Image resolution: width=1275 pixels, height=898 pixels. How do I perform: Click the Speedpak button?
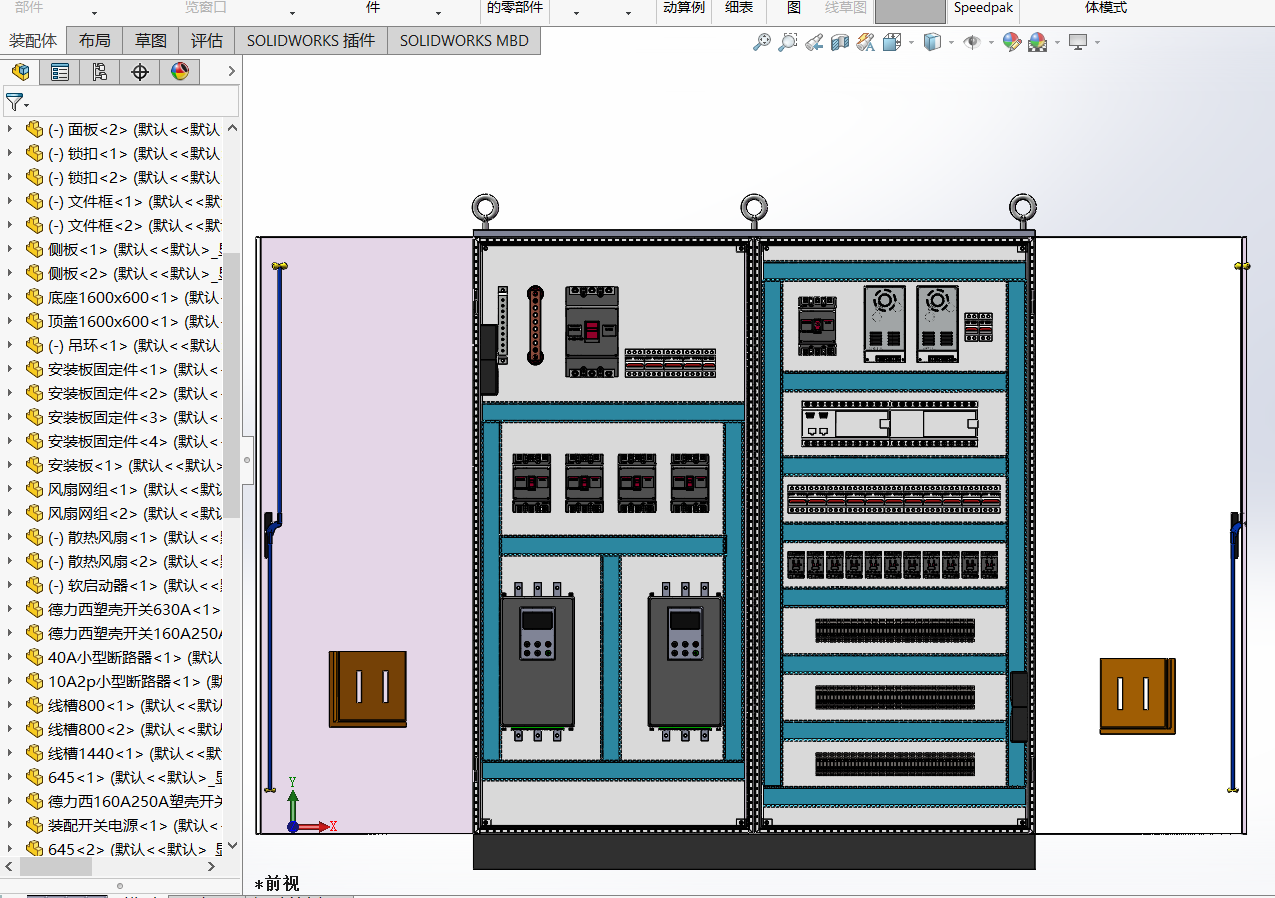pyautogui.click(x=983, y=8)
